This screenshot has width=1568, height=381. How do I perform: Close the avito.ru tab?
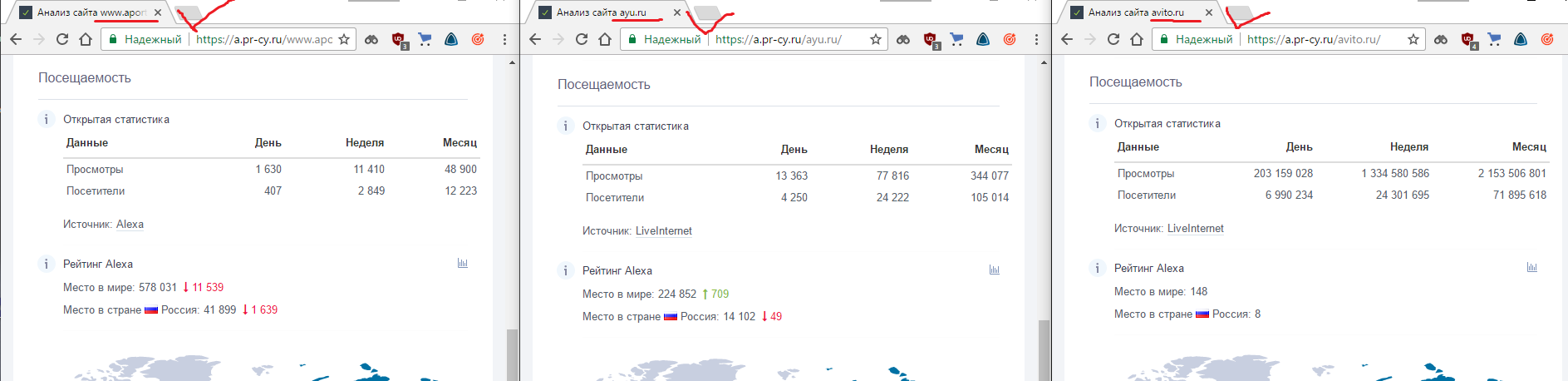click(1209, 12)
